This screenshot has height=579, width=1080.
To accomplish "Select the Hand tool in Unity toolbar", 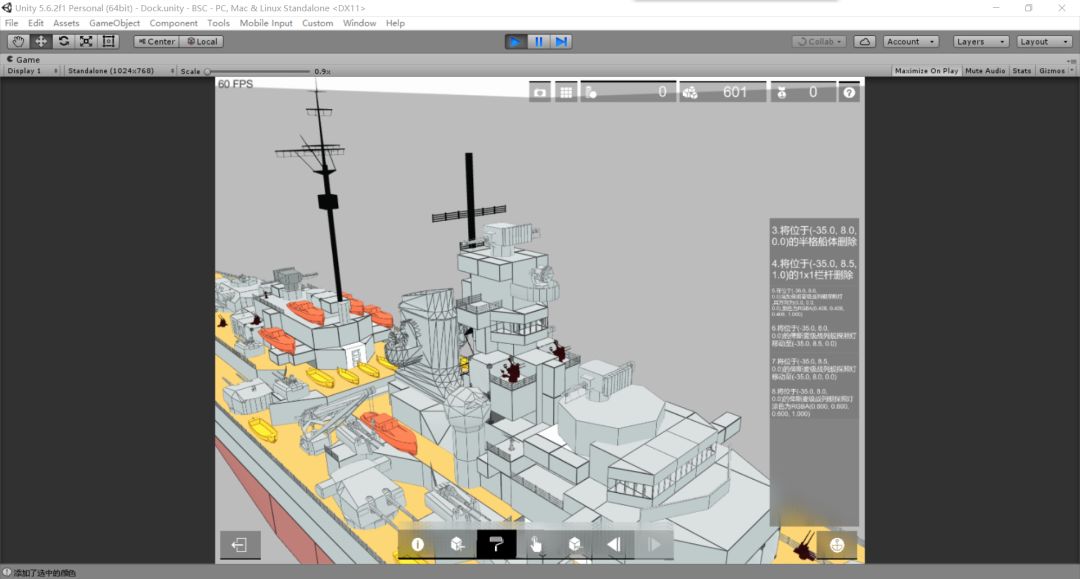I will (18, 41).
